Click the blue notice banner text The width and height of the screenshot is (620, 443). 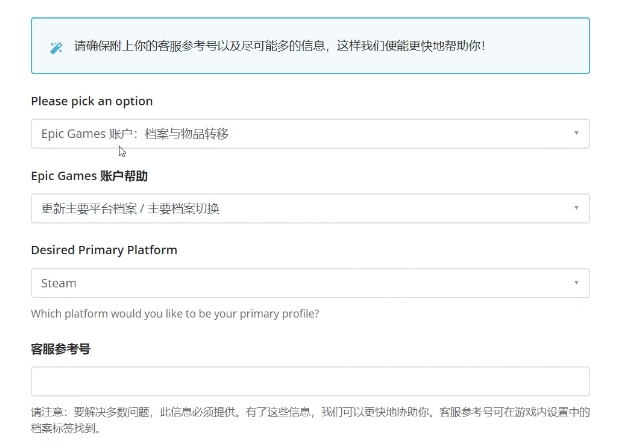[x=280, y=46]
